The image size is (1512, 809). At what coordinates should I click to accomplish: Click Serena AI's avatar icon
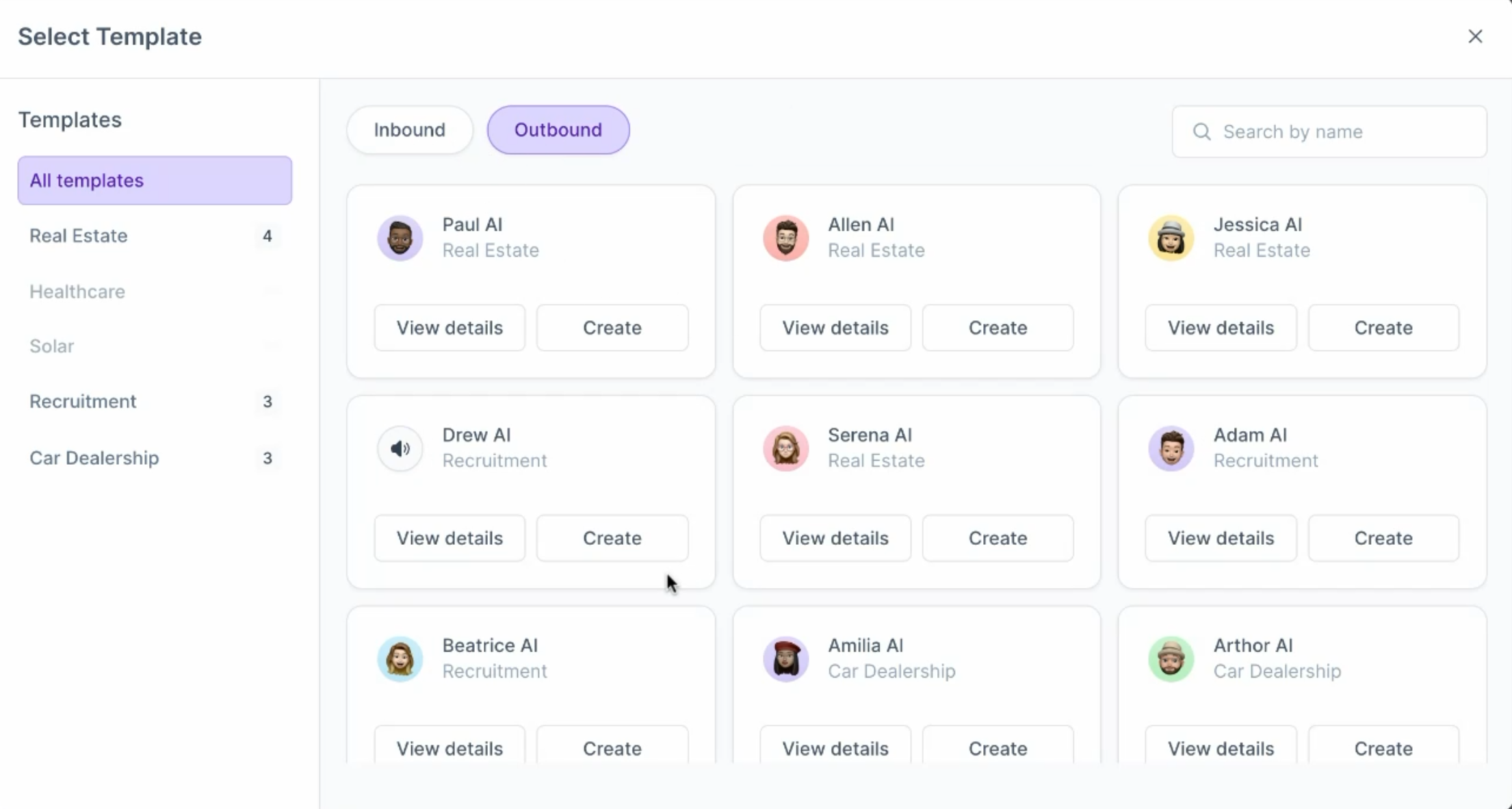[785, 448]
